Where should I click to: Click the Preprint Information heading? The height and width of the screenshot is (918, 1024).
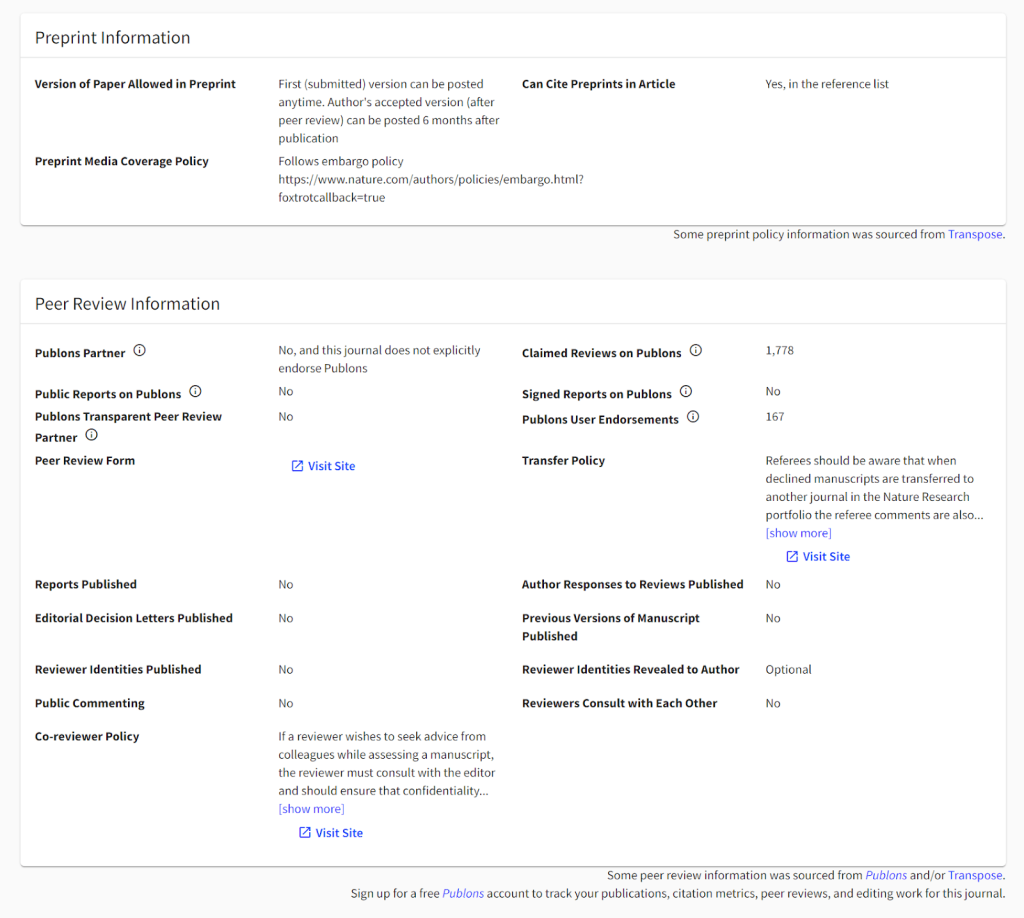pos(112,38)
